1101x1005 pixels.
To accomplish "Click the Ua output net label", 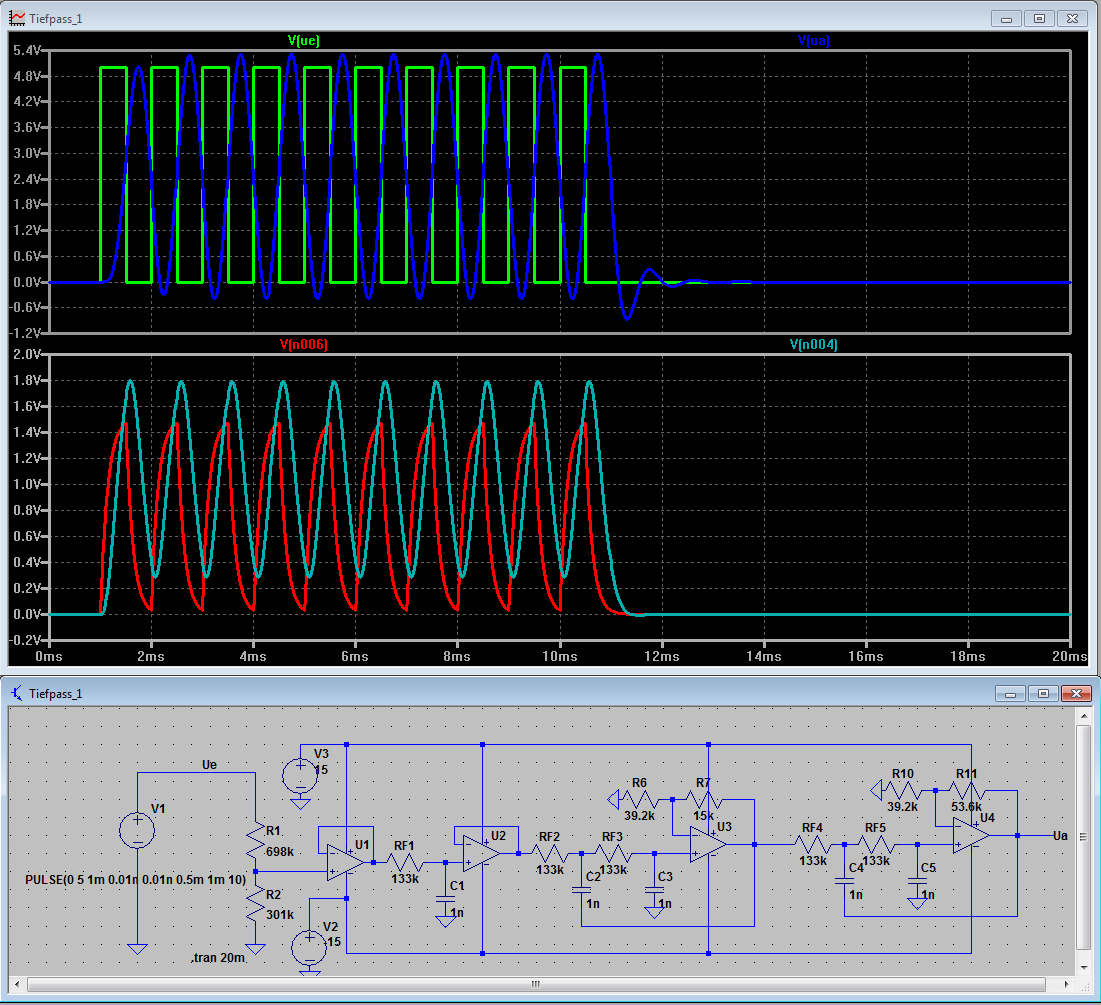I will point(1062,835).
